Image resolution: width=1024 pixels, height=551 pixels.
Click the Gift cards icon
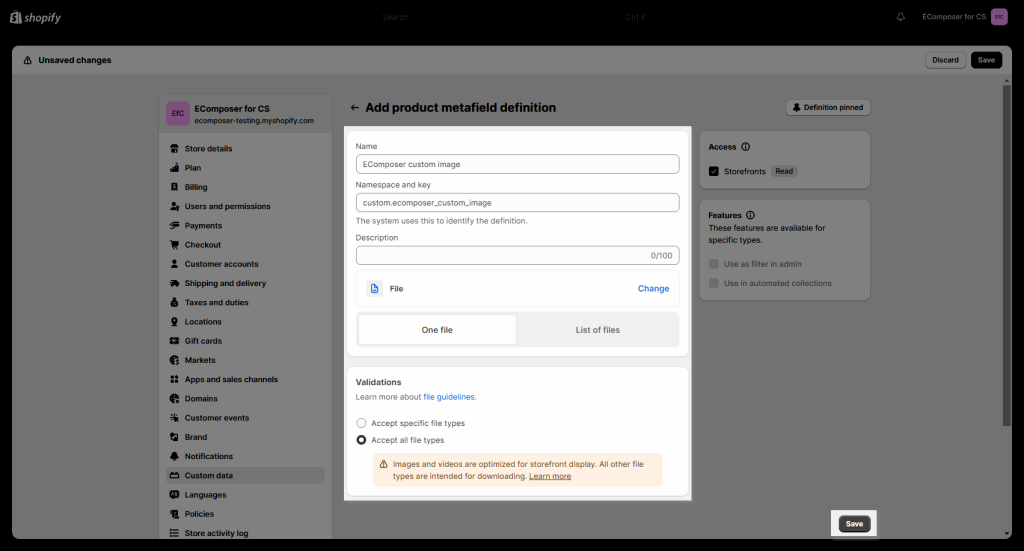pyautogui.click(x=174, y=341)
